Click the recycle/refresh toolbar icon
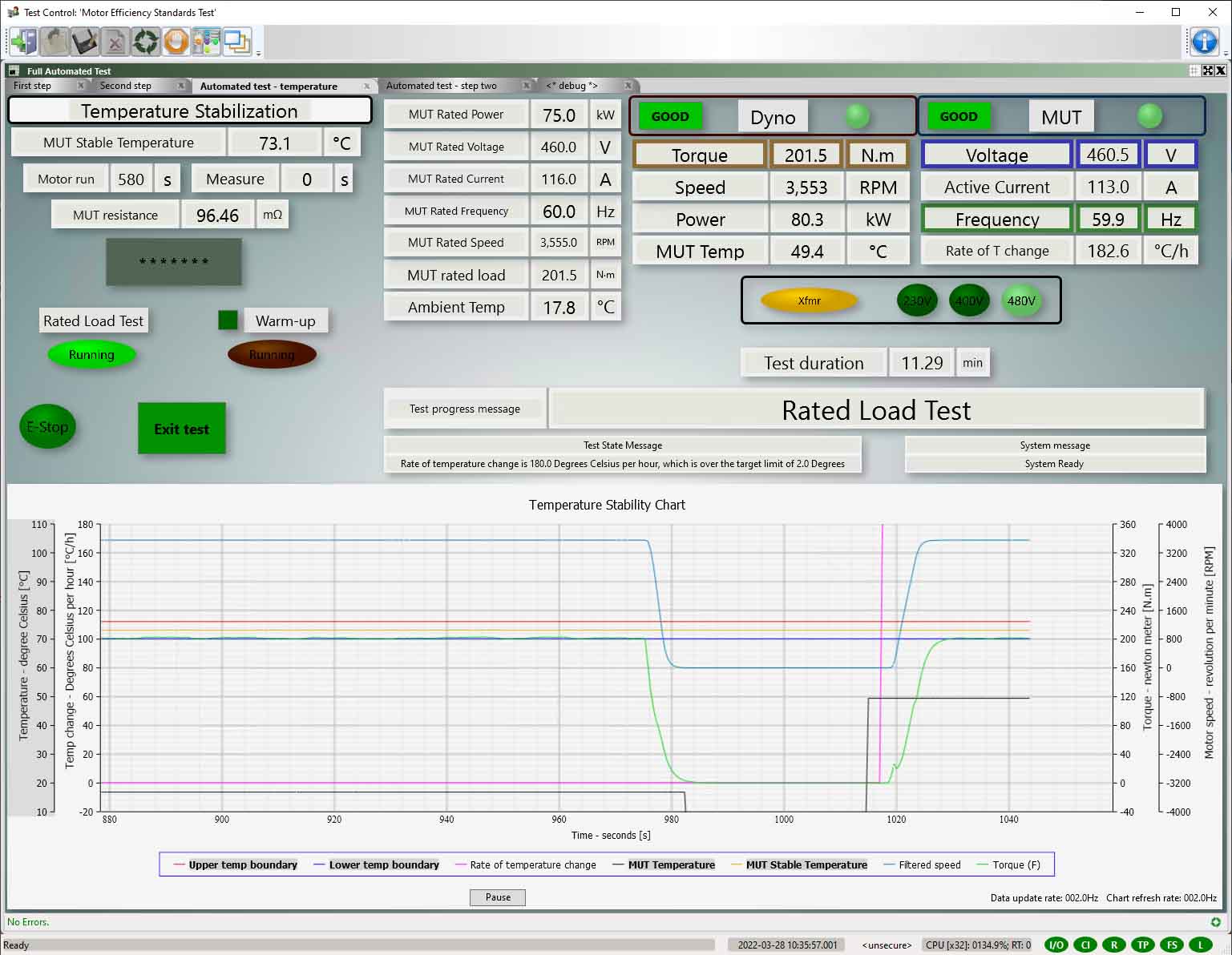1232x955 pixels. [145, 42]
